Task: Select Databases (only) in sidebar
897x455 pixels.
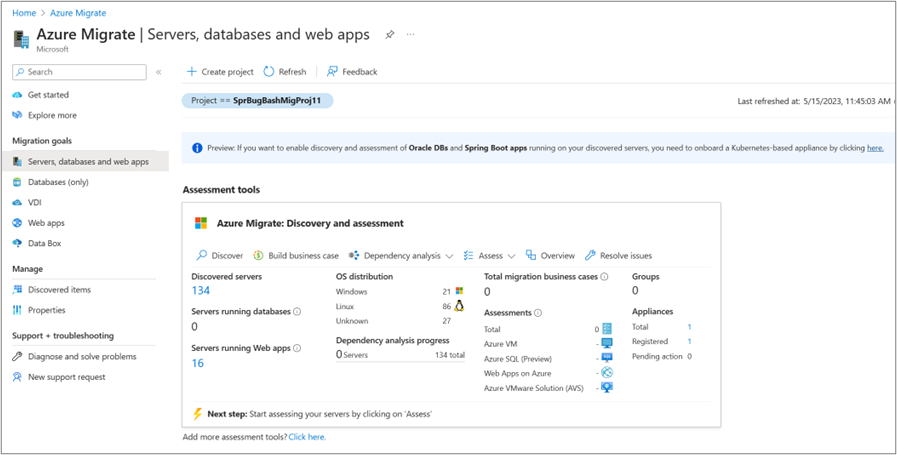Action: 58,182
